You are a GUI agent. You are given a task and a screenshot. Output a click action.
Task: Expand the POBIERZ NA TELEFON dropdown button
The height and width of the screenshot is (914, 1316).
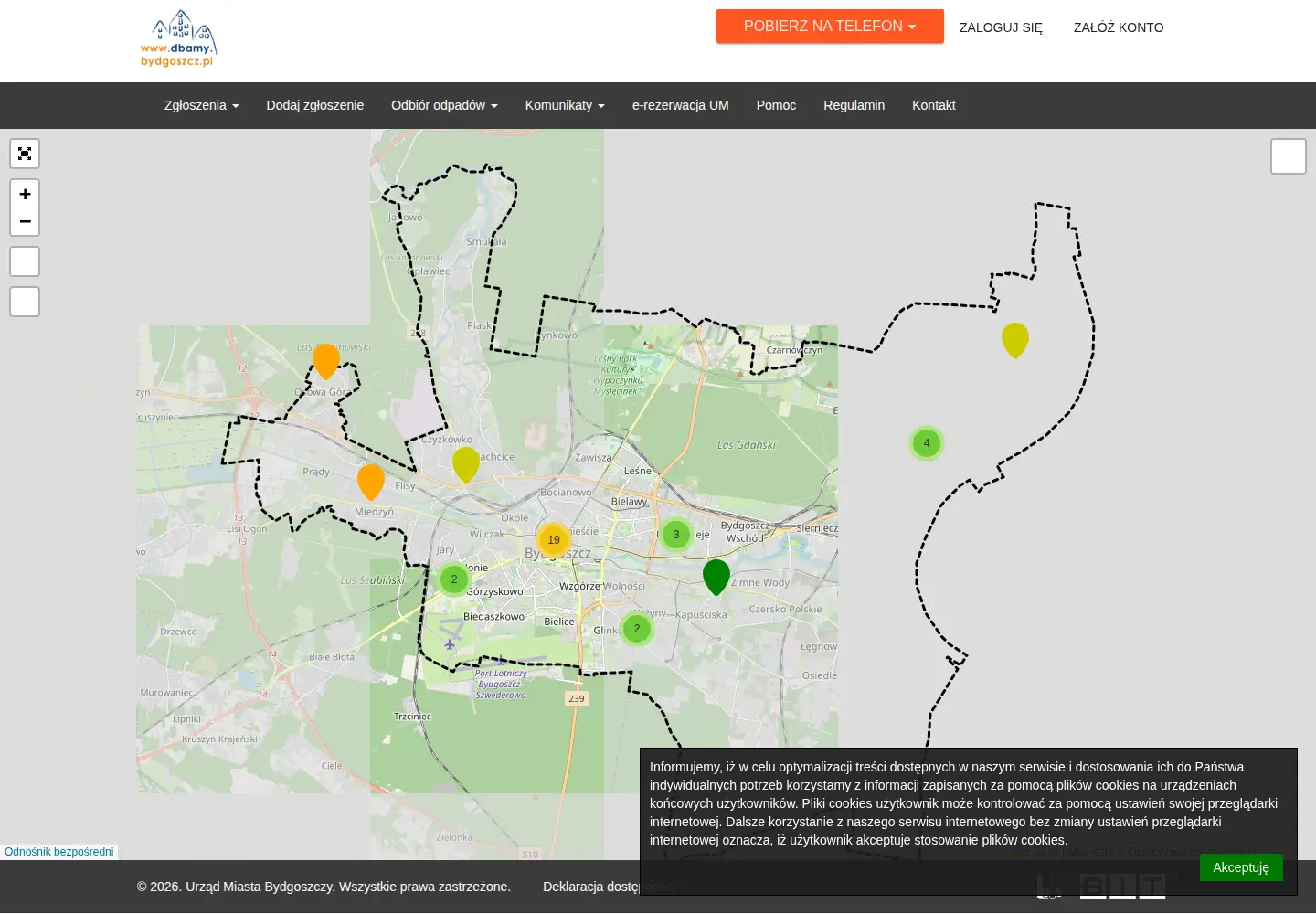pos(830,27)
